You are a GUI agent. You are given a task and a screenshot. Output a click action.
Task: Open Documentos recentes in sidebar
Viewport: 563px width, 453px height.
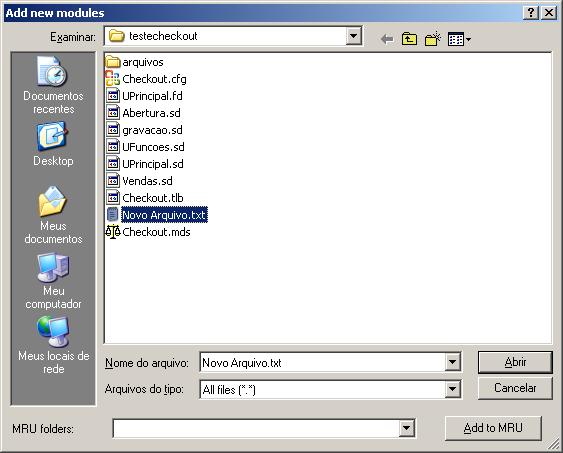point(53,85)
